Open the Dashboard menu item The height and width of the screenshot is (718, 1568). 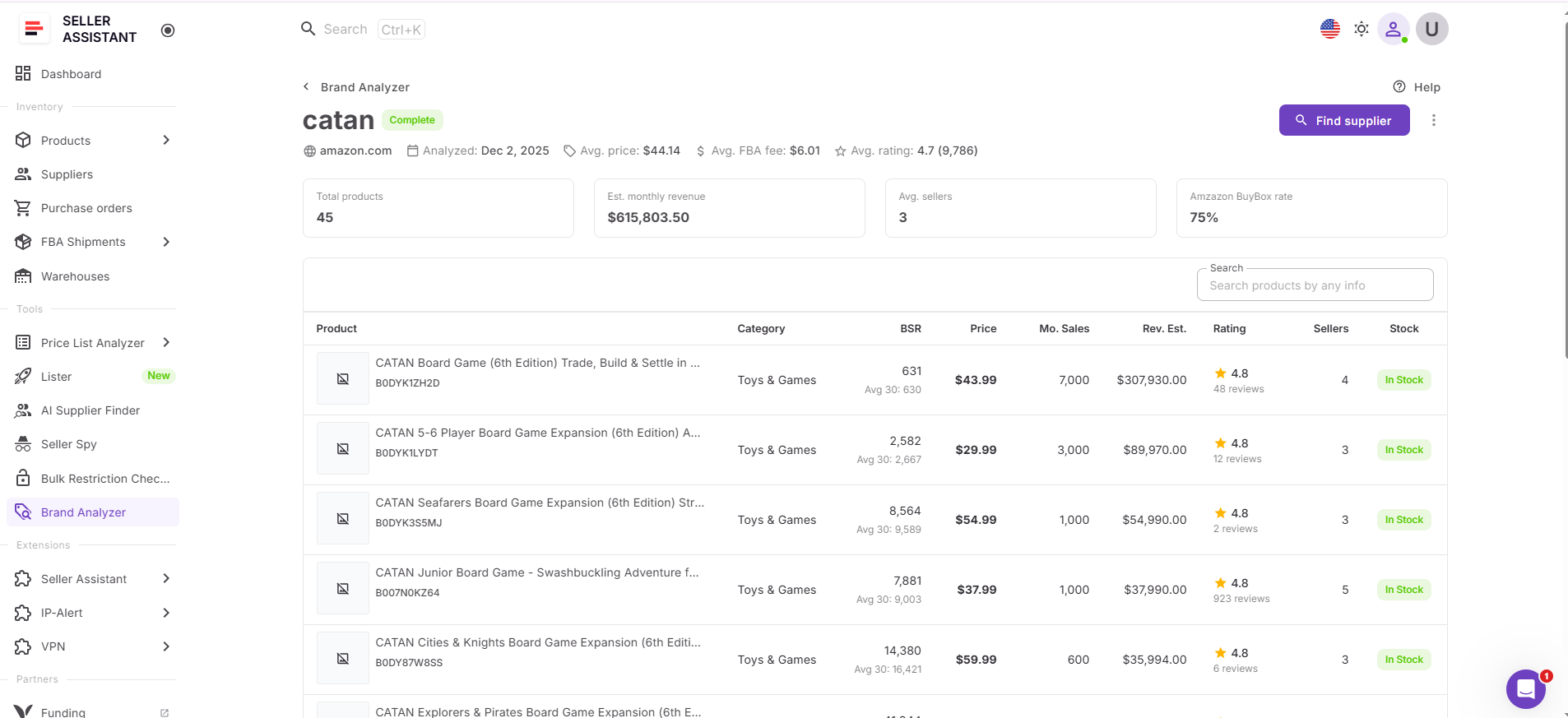(93, 74)
